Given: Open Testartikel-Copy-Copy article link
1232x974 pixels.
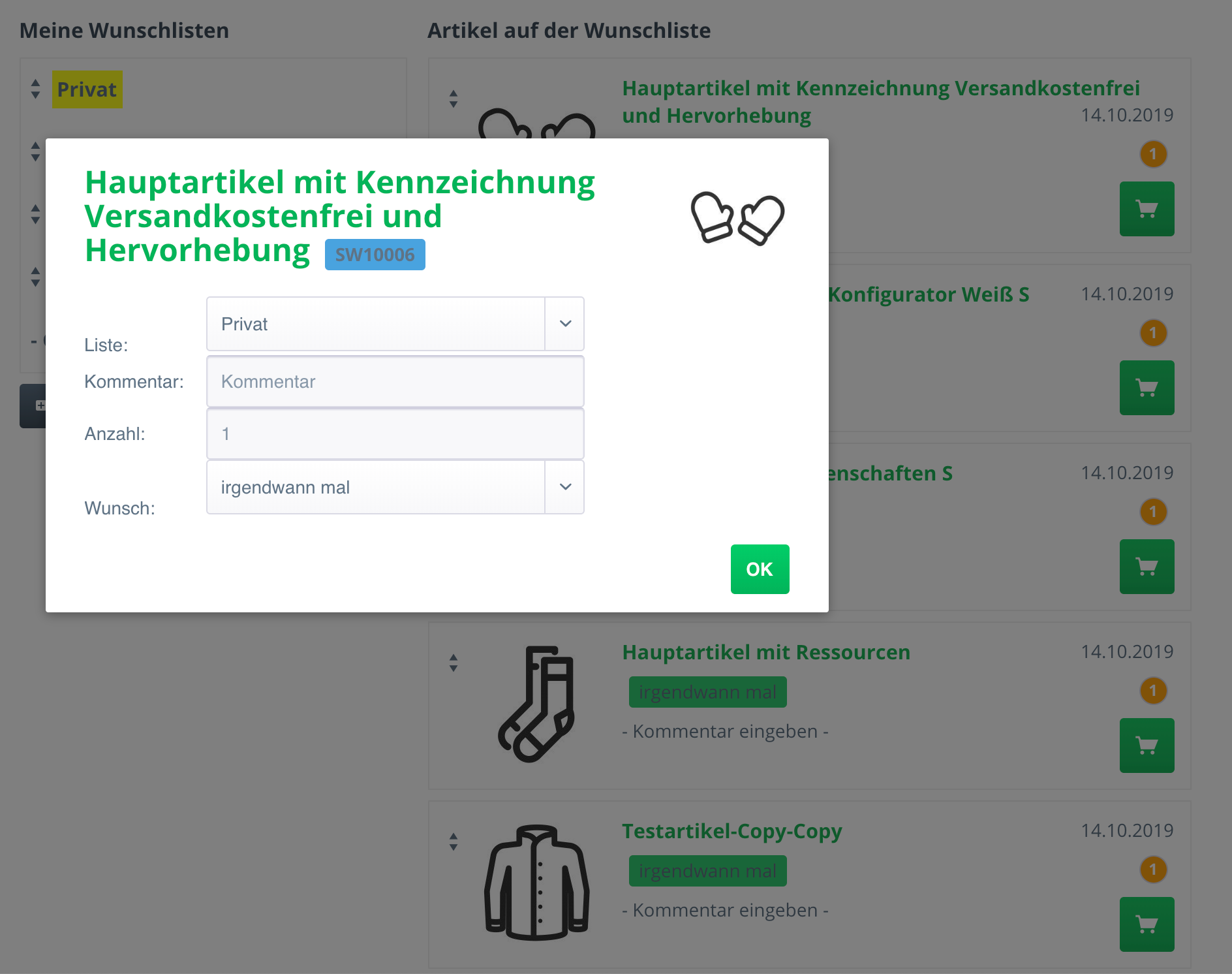Looking at the screenshot, I should tap(732, 831).
